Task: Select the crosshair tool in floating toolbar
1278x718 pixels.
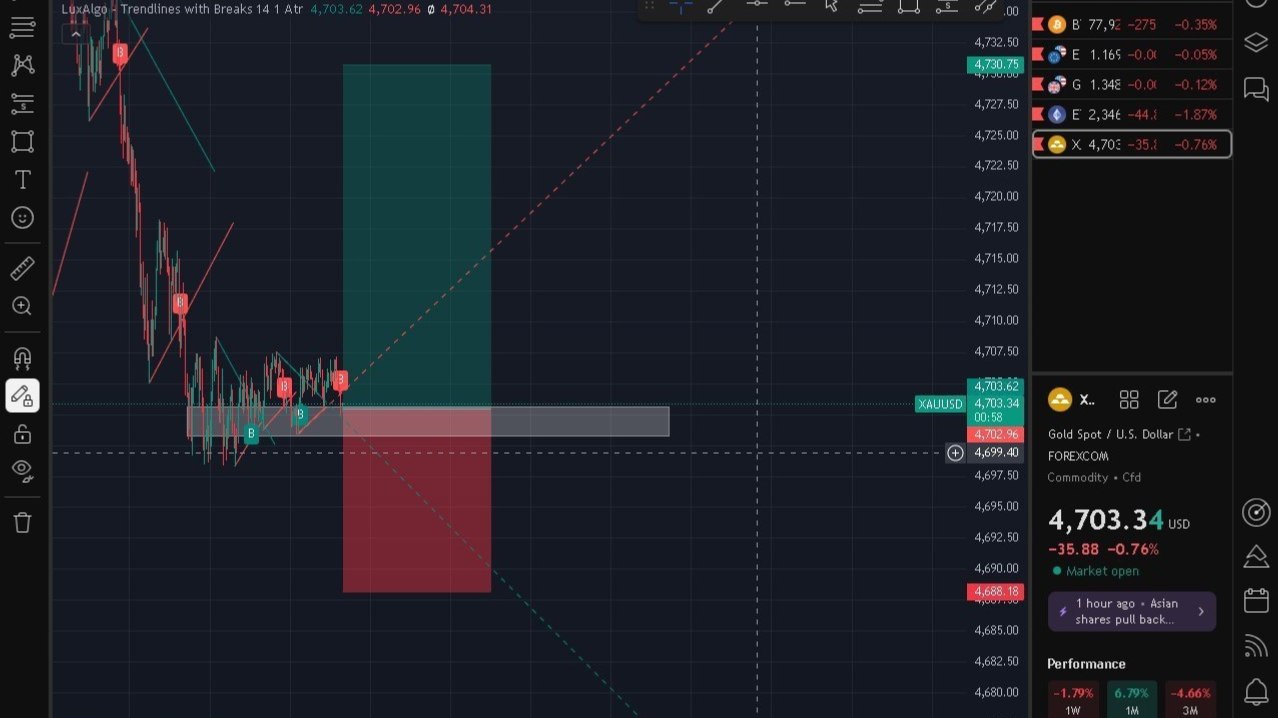Action: [x=681, y=6]
